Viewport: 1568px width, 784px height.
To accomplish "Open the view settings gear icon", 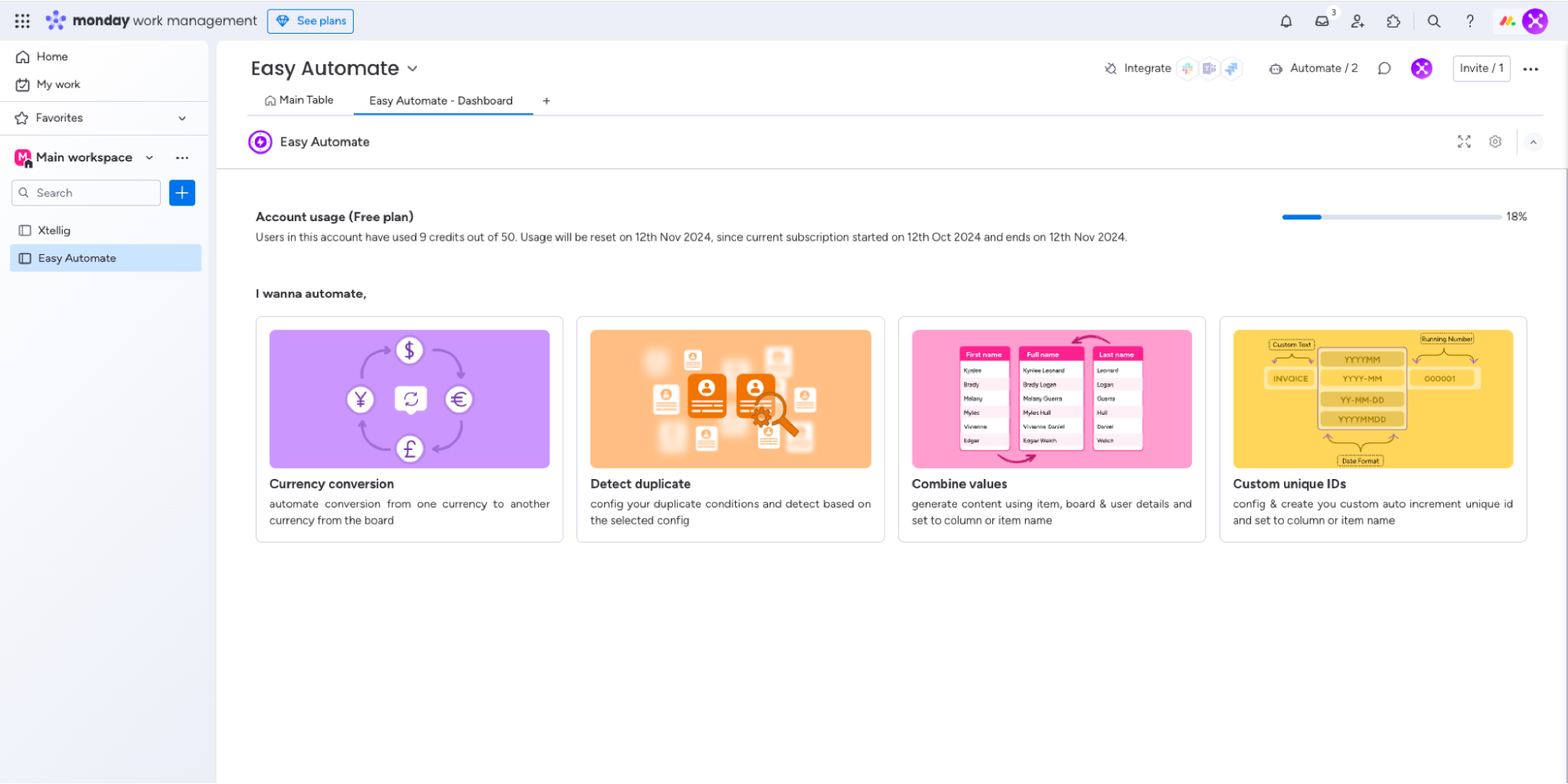I will pyautogui.click(x=1495, y=142).
